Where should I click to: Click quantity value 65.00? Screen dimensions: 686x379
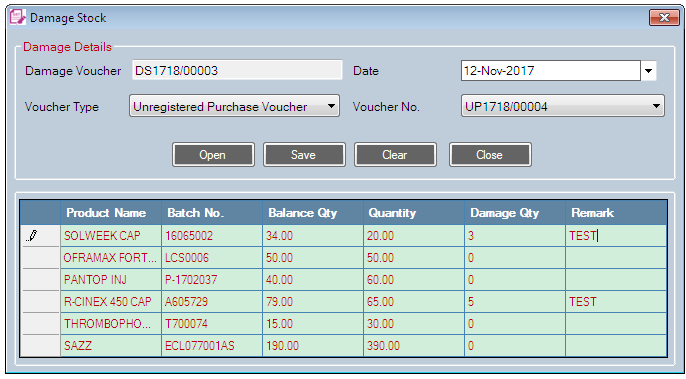point(414,302)
